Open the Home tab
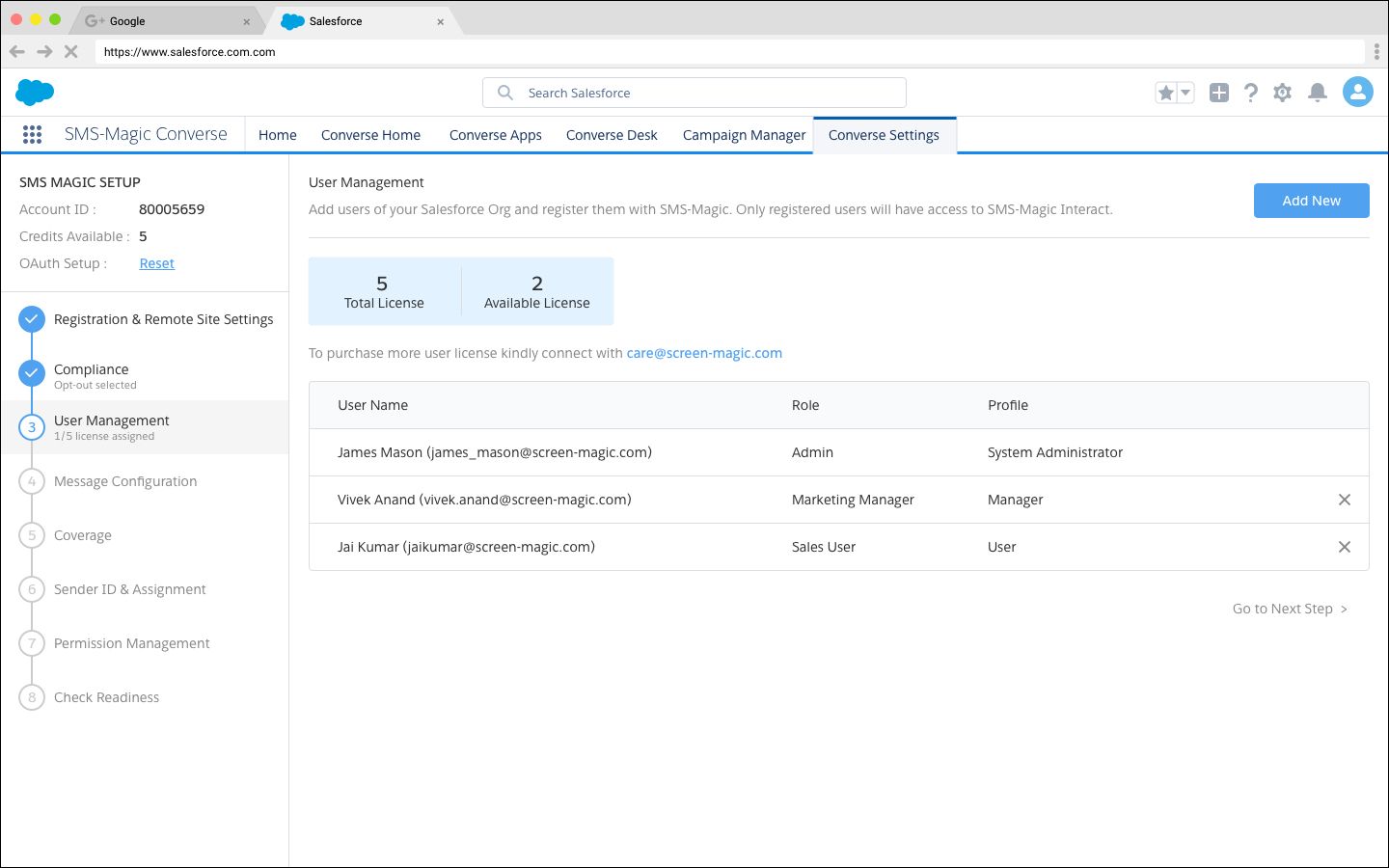The height and width of the screenshot is (868, 1389). tap(278, 135)
